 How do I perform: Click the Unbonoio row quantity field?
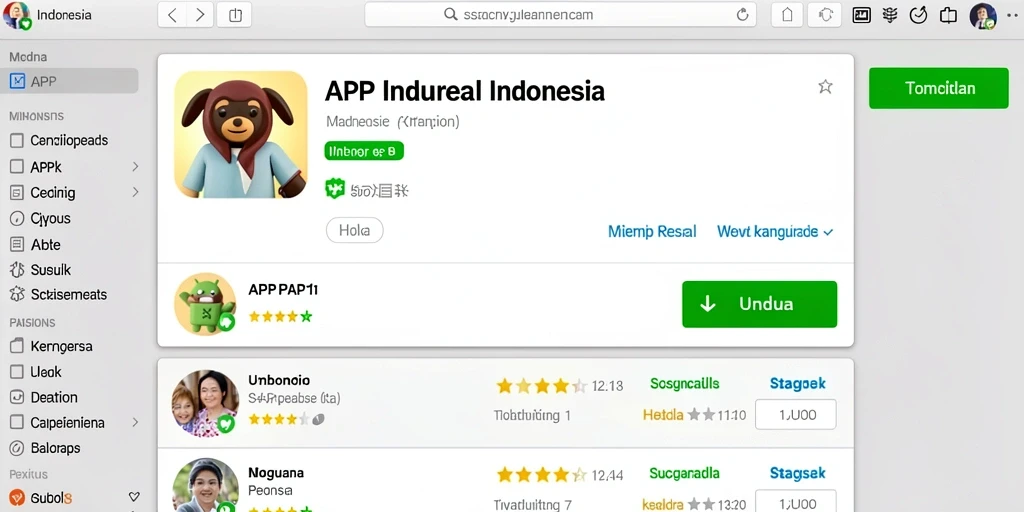coord(795,414)
